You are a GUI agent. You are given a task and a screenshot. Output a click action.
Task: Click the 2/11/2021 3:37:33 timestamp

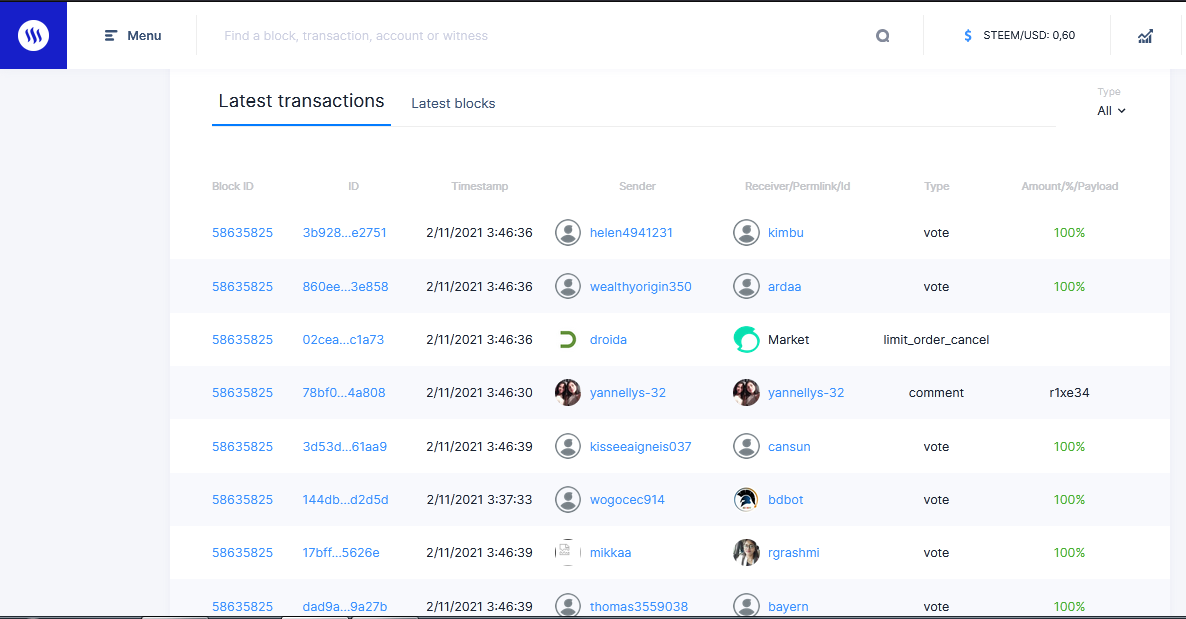click(479, 499)
